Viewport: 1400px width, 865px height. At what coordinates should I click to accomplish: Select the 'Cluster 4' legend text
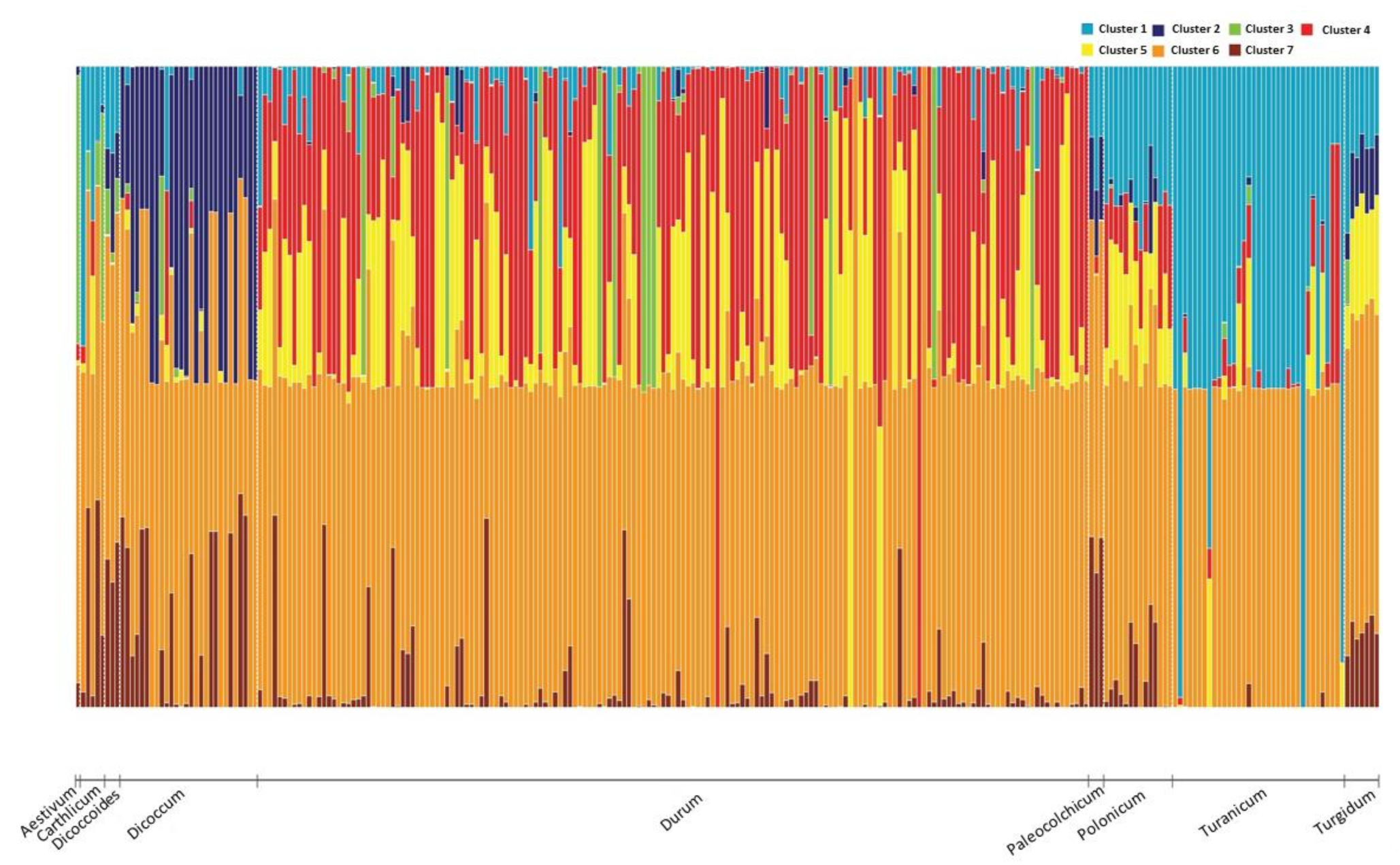pyautogui.click(x=1346, y=30)
